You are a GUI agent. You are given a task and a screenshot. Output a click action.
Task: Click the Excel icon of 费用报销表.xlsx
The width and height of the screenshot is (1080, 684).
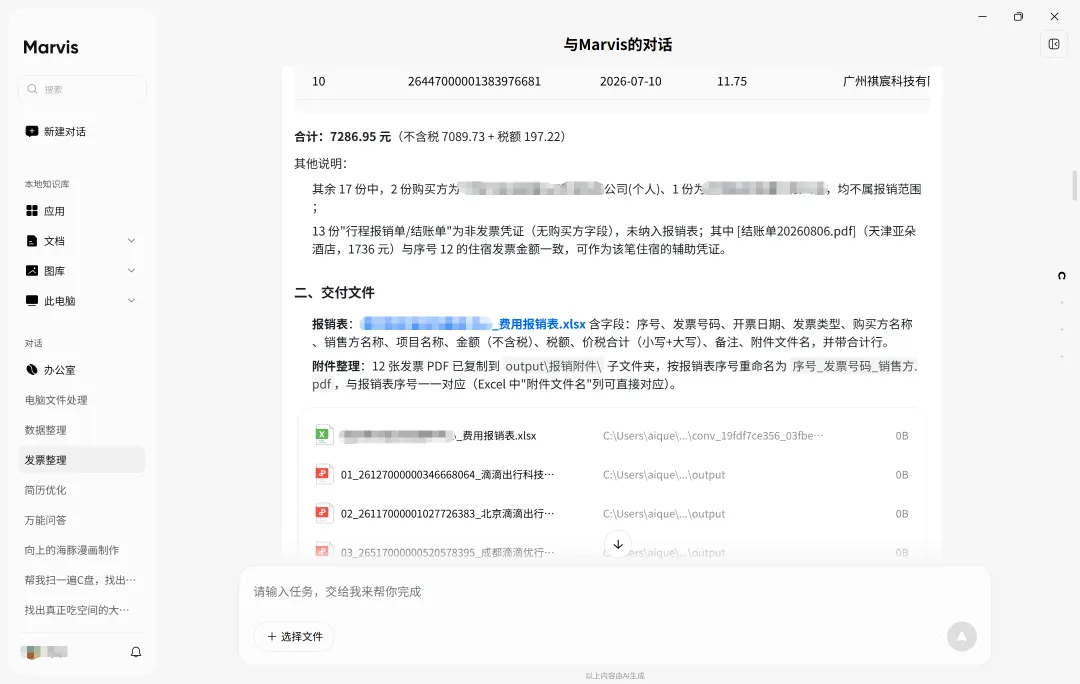pyautogui.click(x=324, y=435)
